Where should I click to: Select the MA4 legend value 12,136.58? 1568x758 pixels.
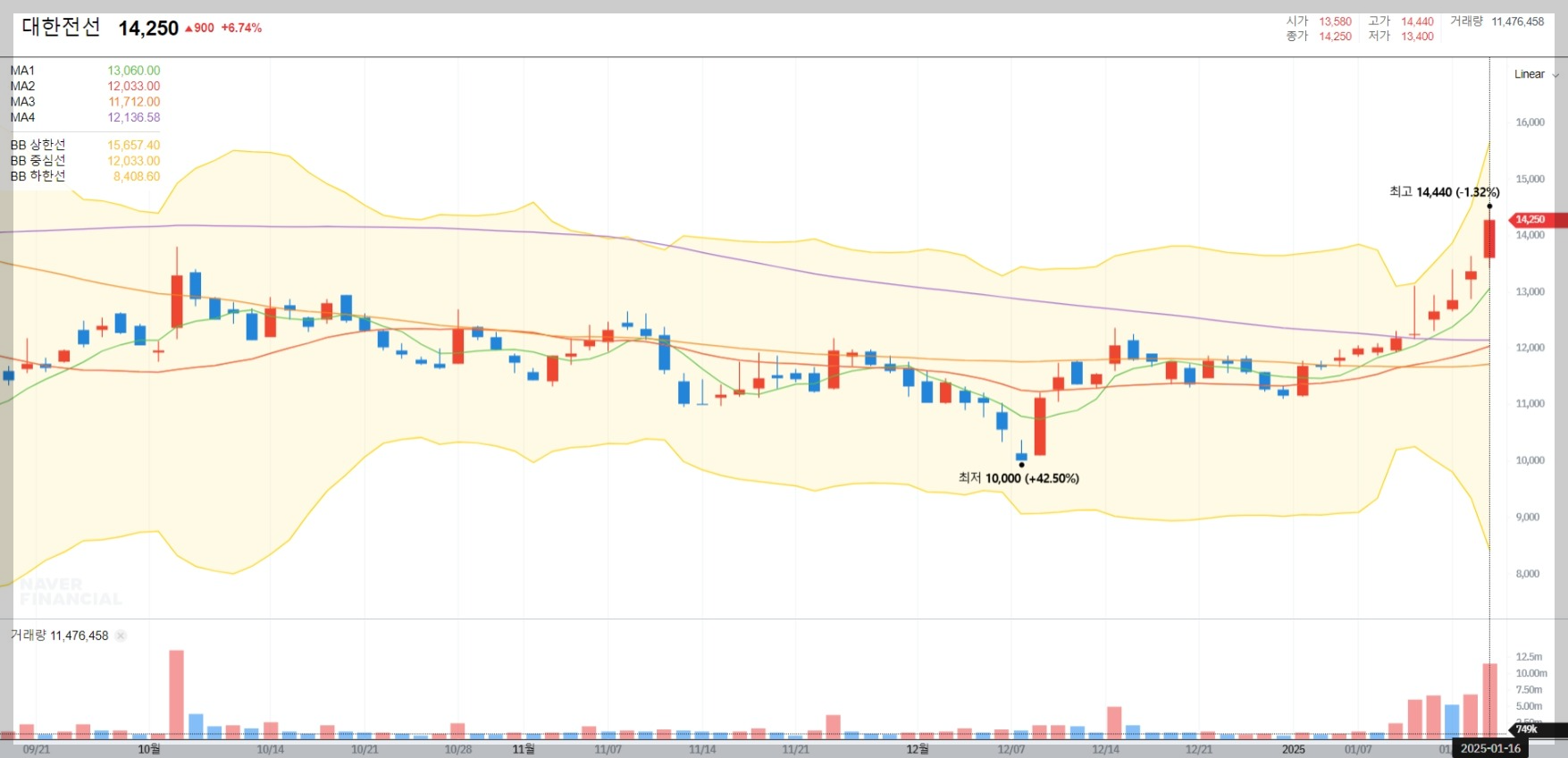tap(134, 117)
